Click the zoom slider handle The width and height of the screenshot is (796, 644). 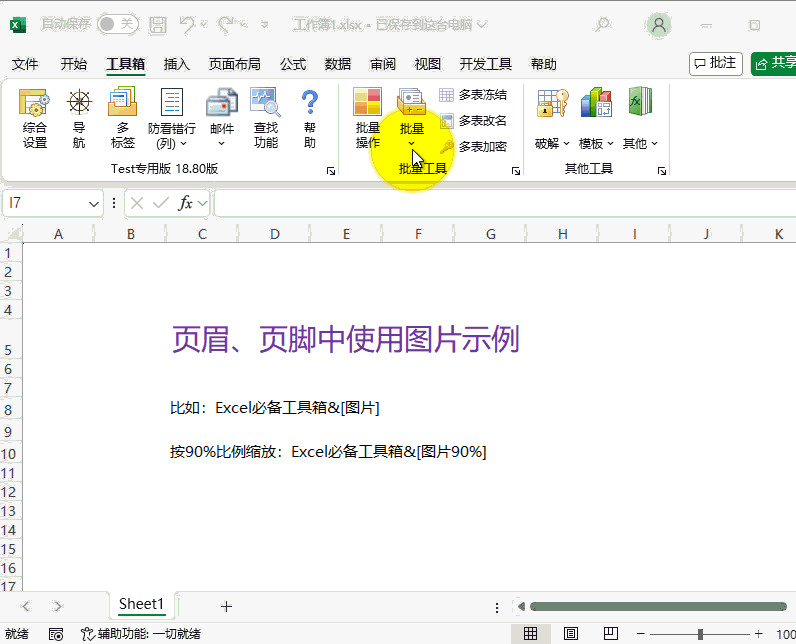700,634
